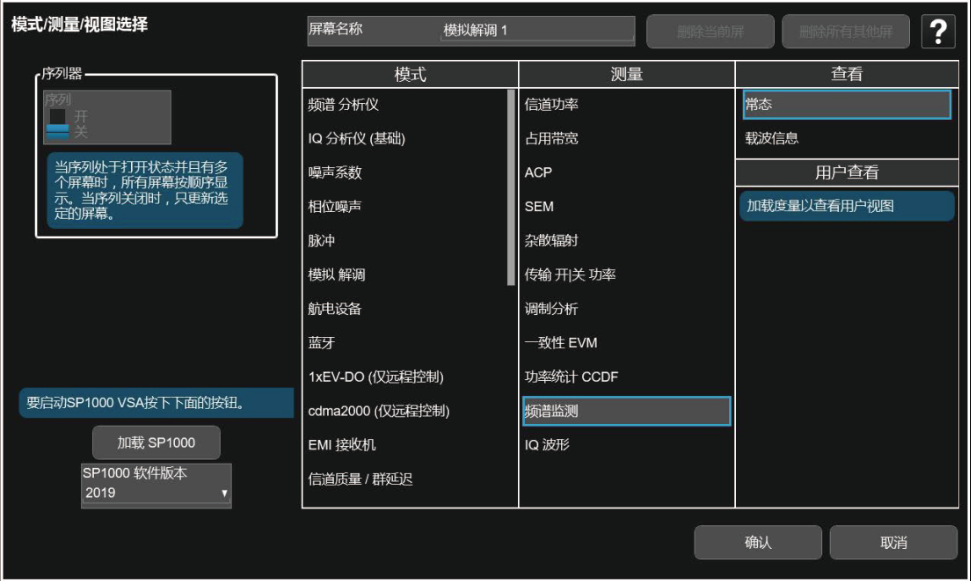
Task: Select the 信道功率 measurement
Action: (552, 104)
